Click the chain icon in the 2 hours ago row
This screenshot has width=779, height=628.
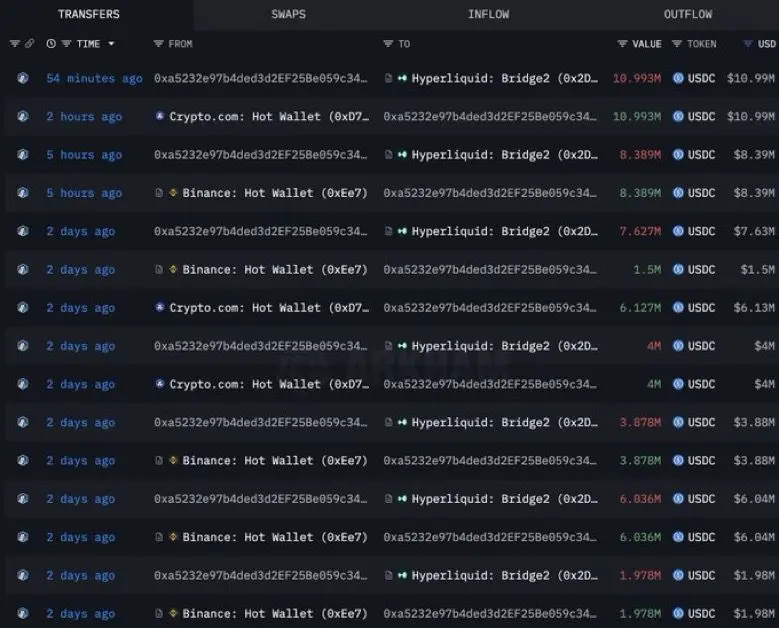(x=23, y=116)
